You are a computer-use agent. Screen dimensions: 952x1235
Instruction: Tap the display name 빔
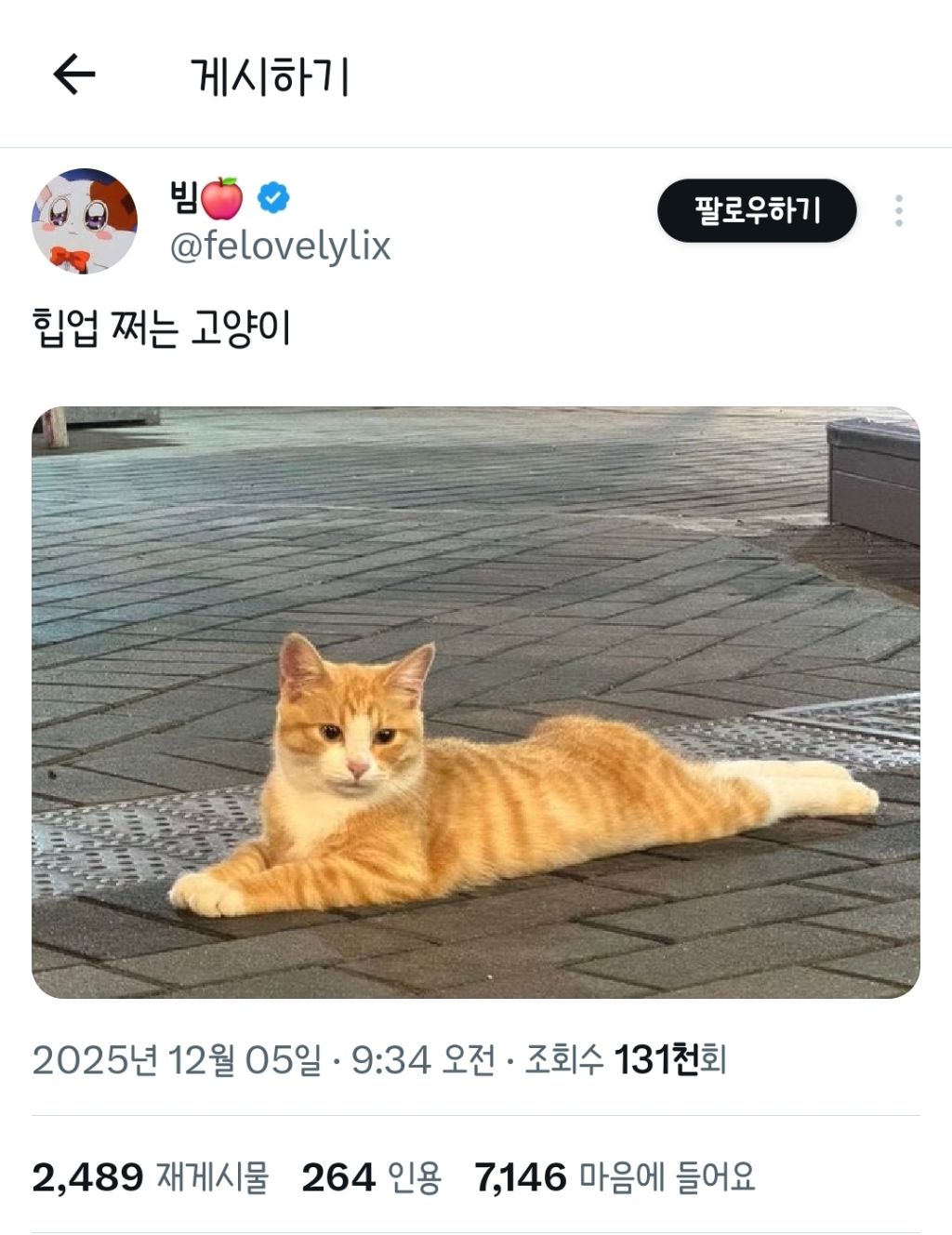coord(183,196)
